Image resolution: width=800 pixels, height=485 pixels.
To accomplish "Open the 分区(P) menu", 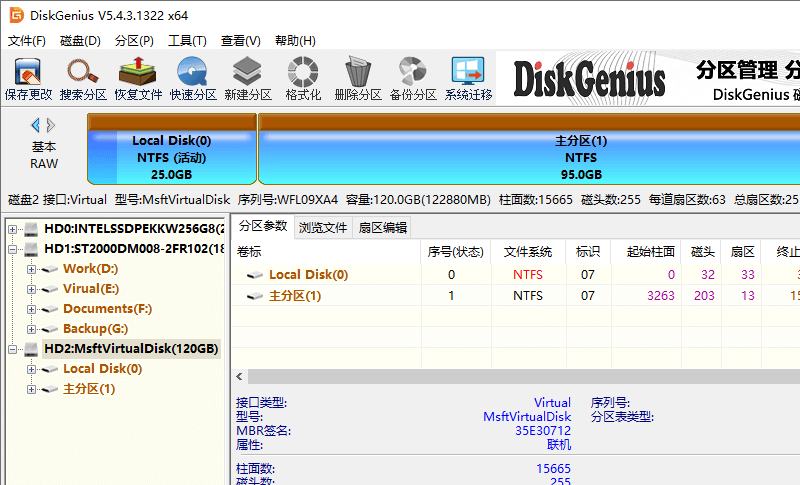I will coord(134,41).
